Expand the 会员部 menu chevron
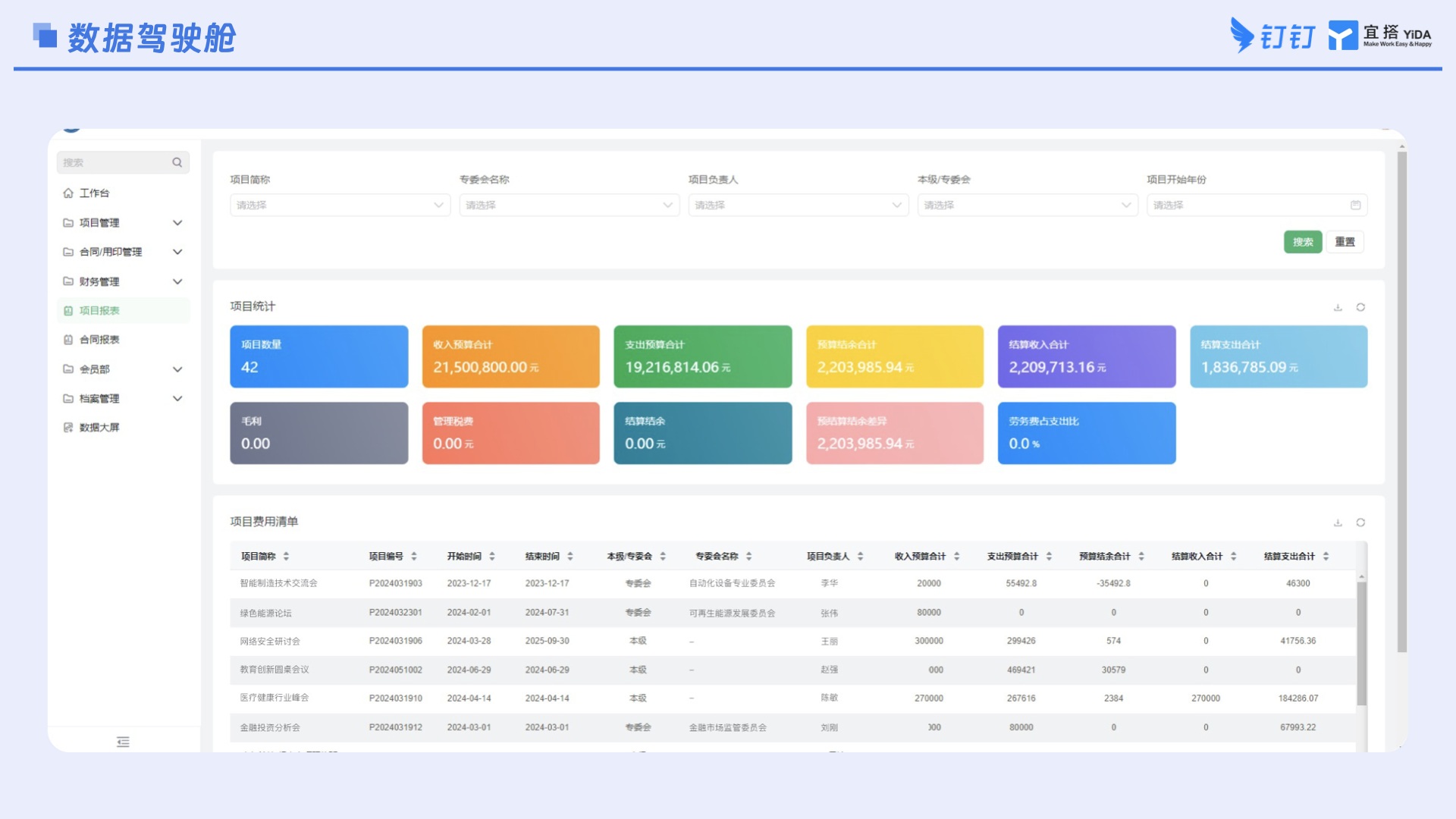This screenshot has height=819, width=1456. point(177,369)
